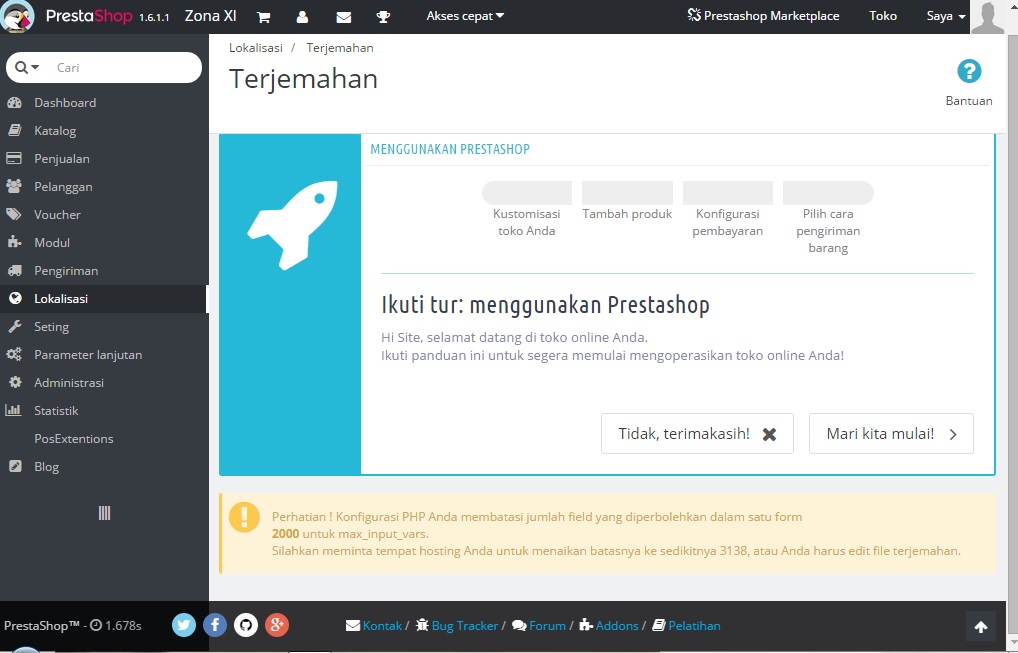The height and width of the screenshot is (653, 1018).
Task: Click Pilih cara pengiriman barang step
Action: click(x=828, y=218)
